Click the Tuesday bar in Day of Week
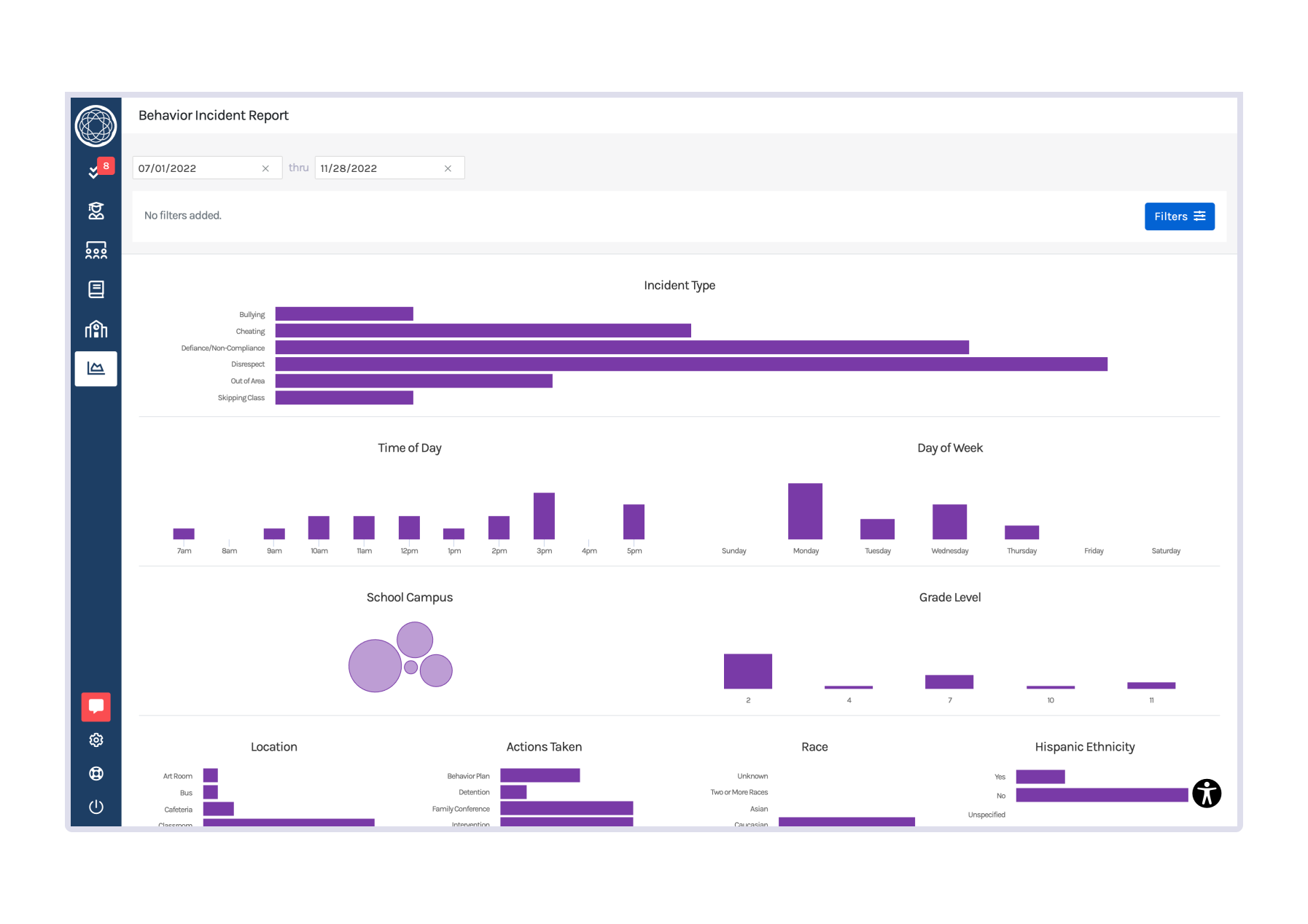This screenshot has width=1308, height=924. pyautogui.click(x=877, y=529)
